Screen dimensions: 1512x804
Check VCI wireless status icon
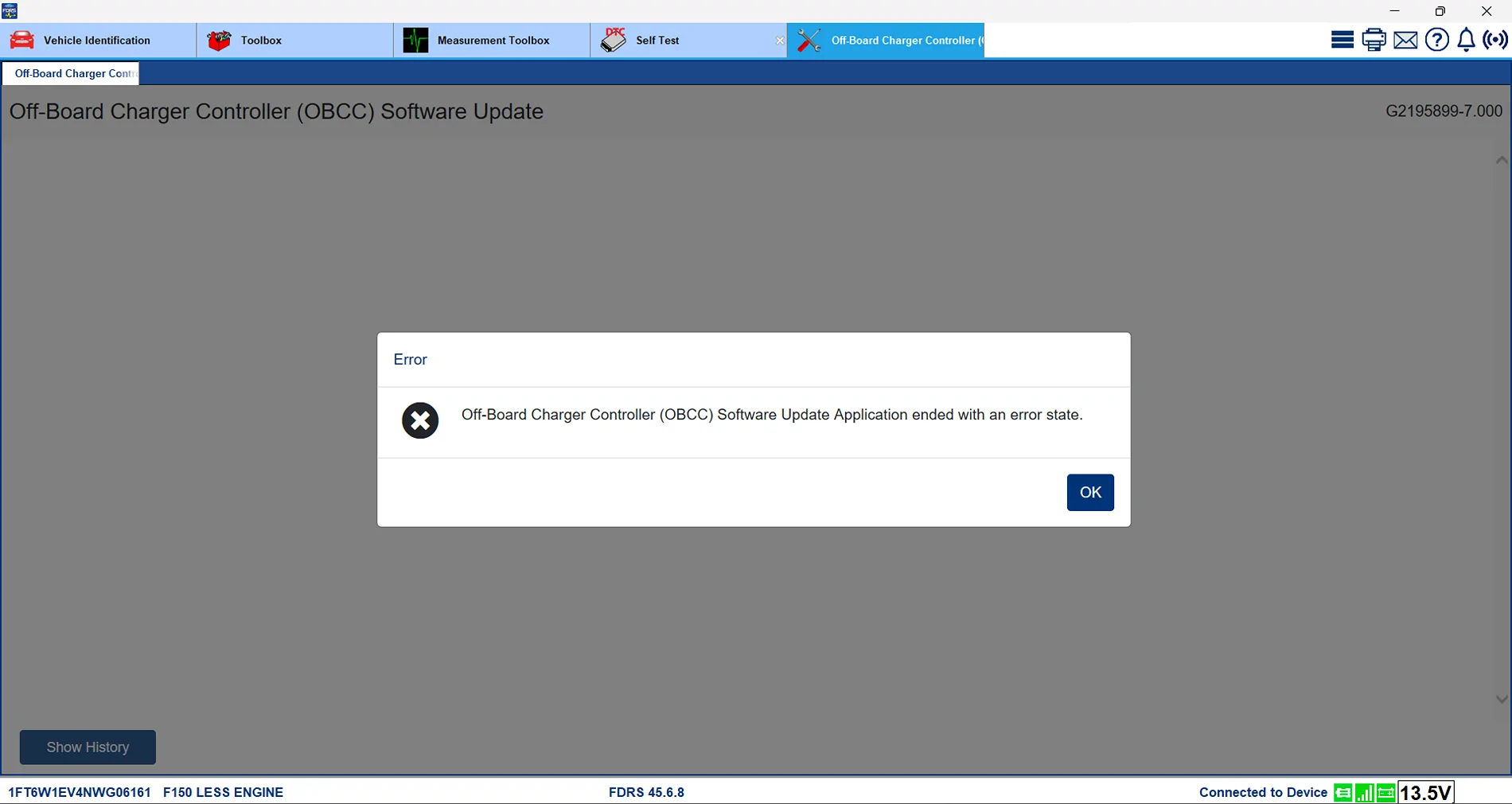(x=1497, y=40)
